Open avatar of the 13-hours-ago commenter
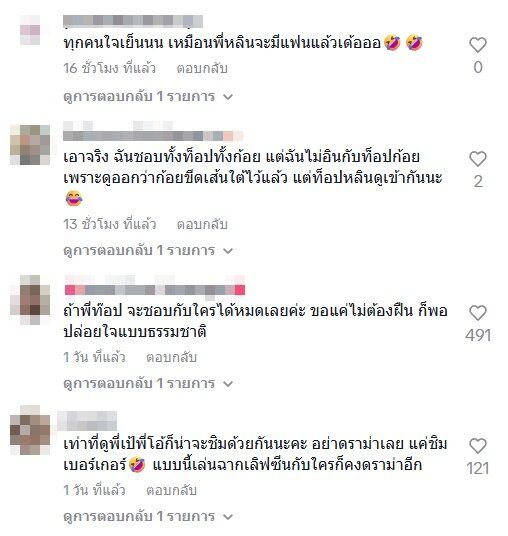 tap(30, 145)
